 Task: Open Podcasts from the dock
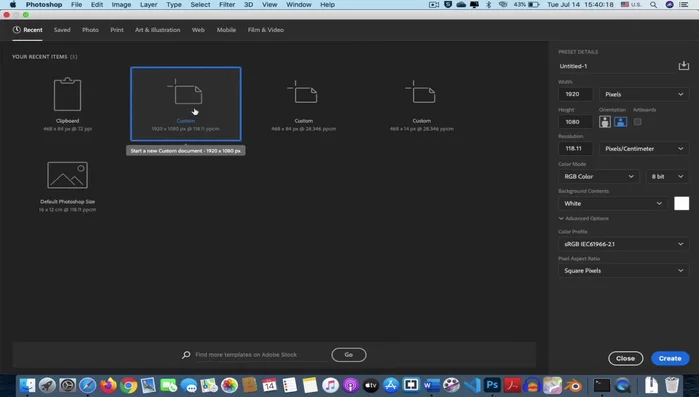[350, 385]
